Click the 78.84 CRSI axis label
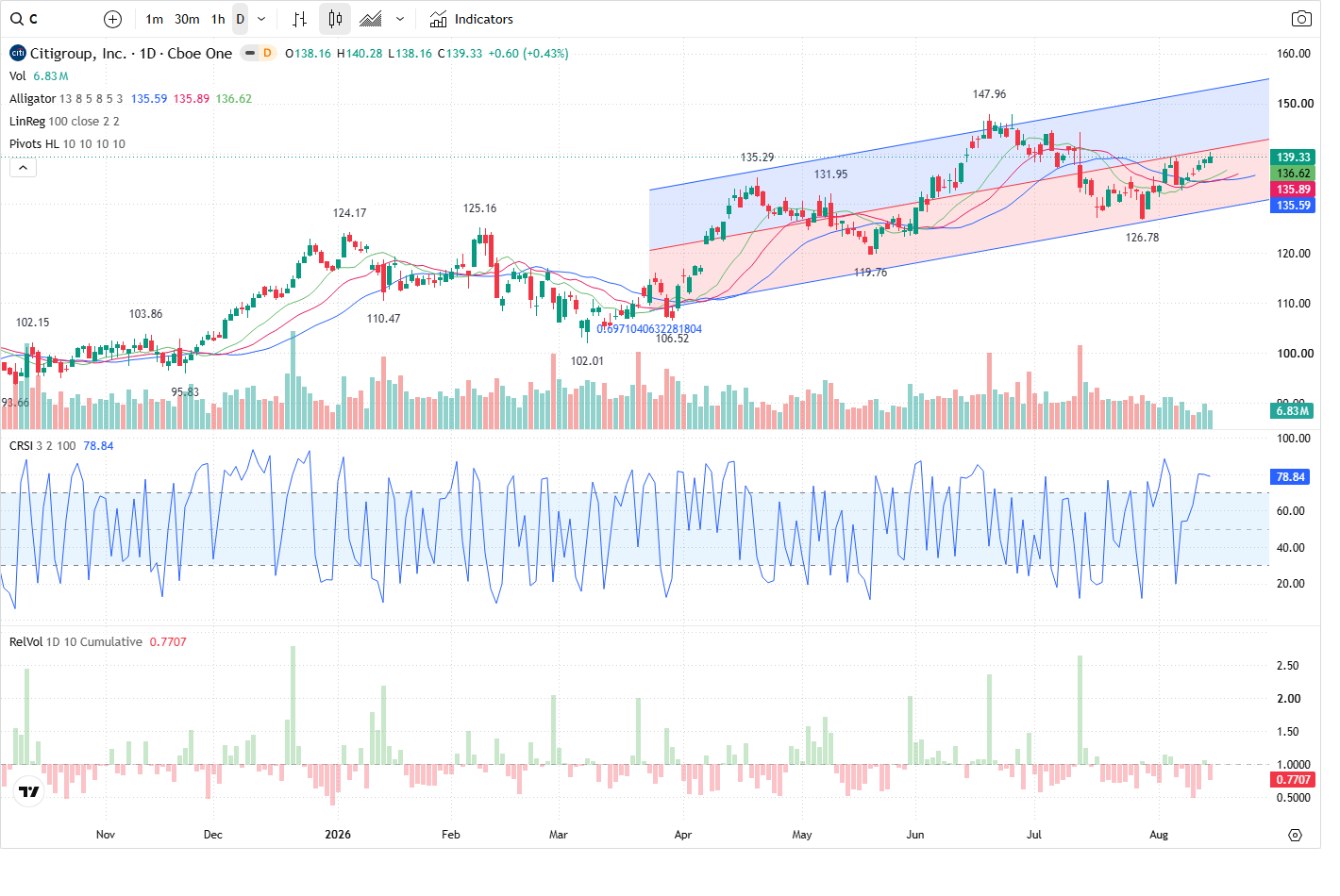This screenshot has height=896, width=1340. (1291, 477)
